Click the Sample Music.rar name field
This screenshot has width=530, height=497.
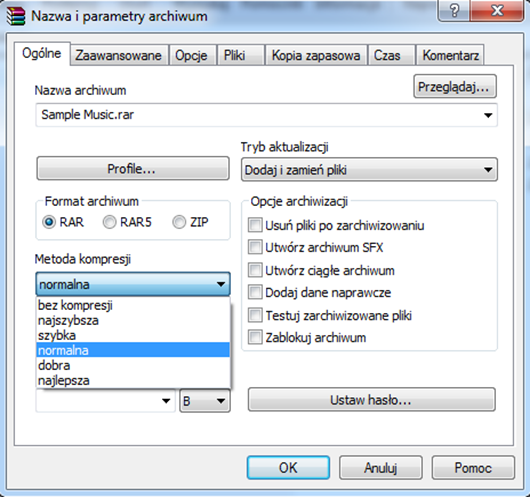pos(266,115)
